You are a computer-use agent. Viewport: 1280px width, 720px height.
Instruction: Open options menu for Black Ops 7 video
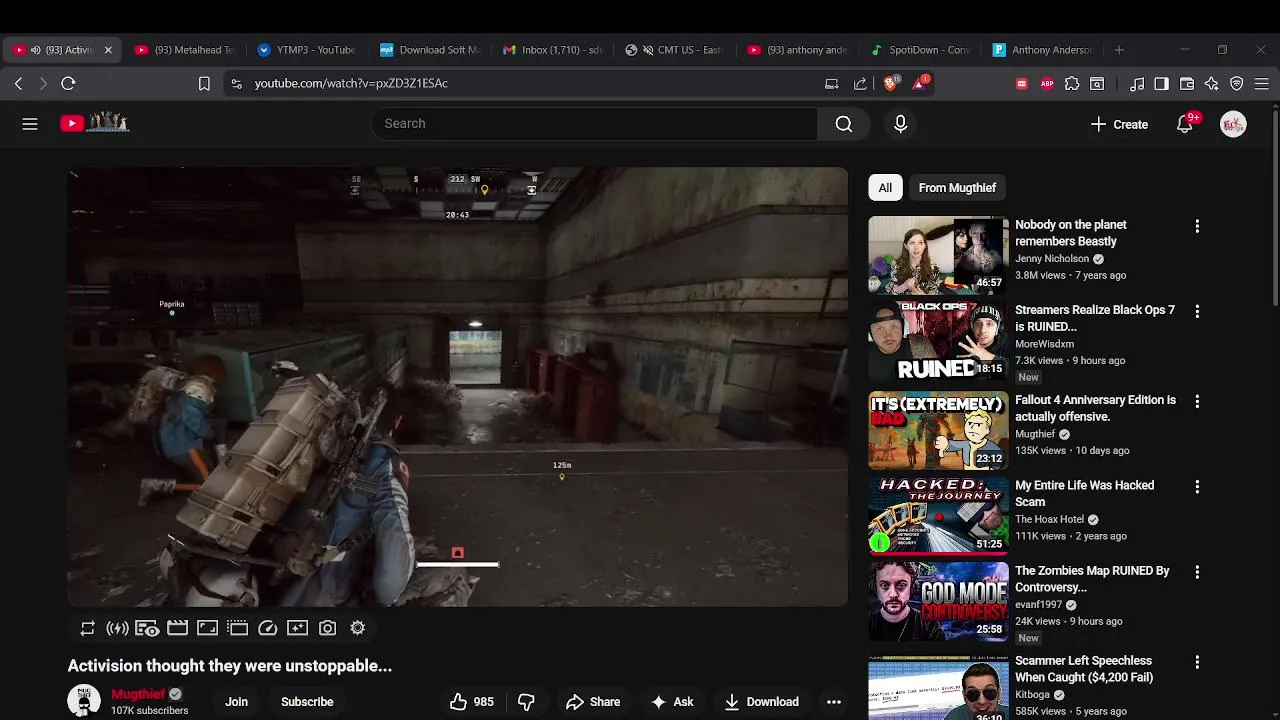[x=1197, y=312]
